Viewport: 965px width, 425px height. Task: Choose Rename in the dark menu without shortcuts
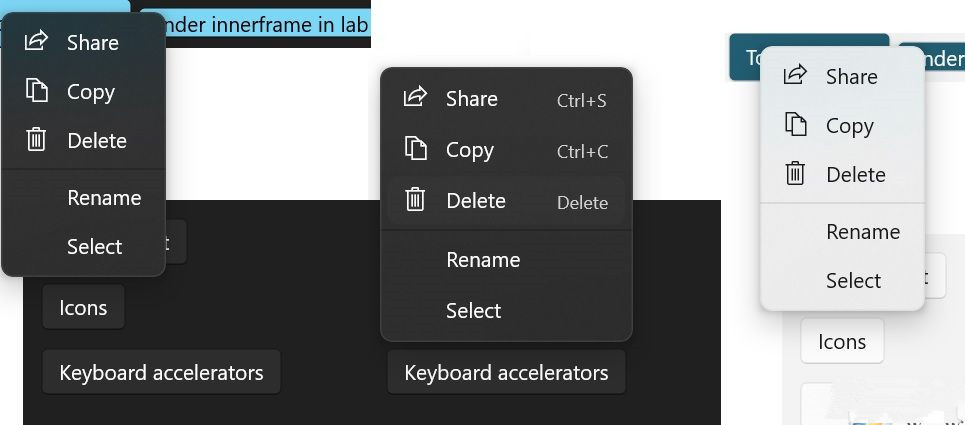(104, 198)
